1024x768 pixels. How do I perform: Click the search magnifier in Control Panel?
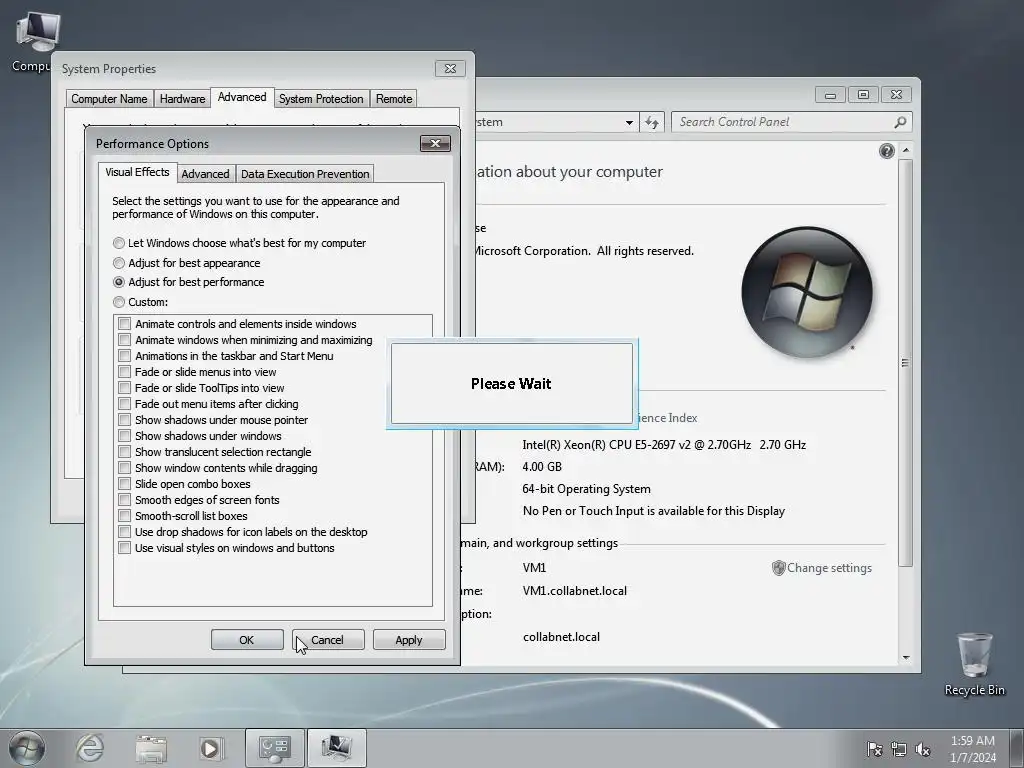click(x=900, y=122)
